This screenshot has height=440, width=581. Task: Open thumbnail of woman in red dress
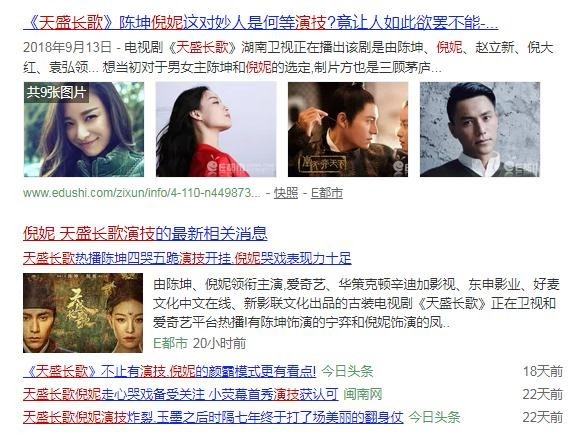216,129
